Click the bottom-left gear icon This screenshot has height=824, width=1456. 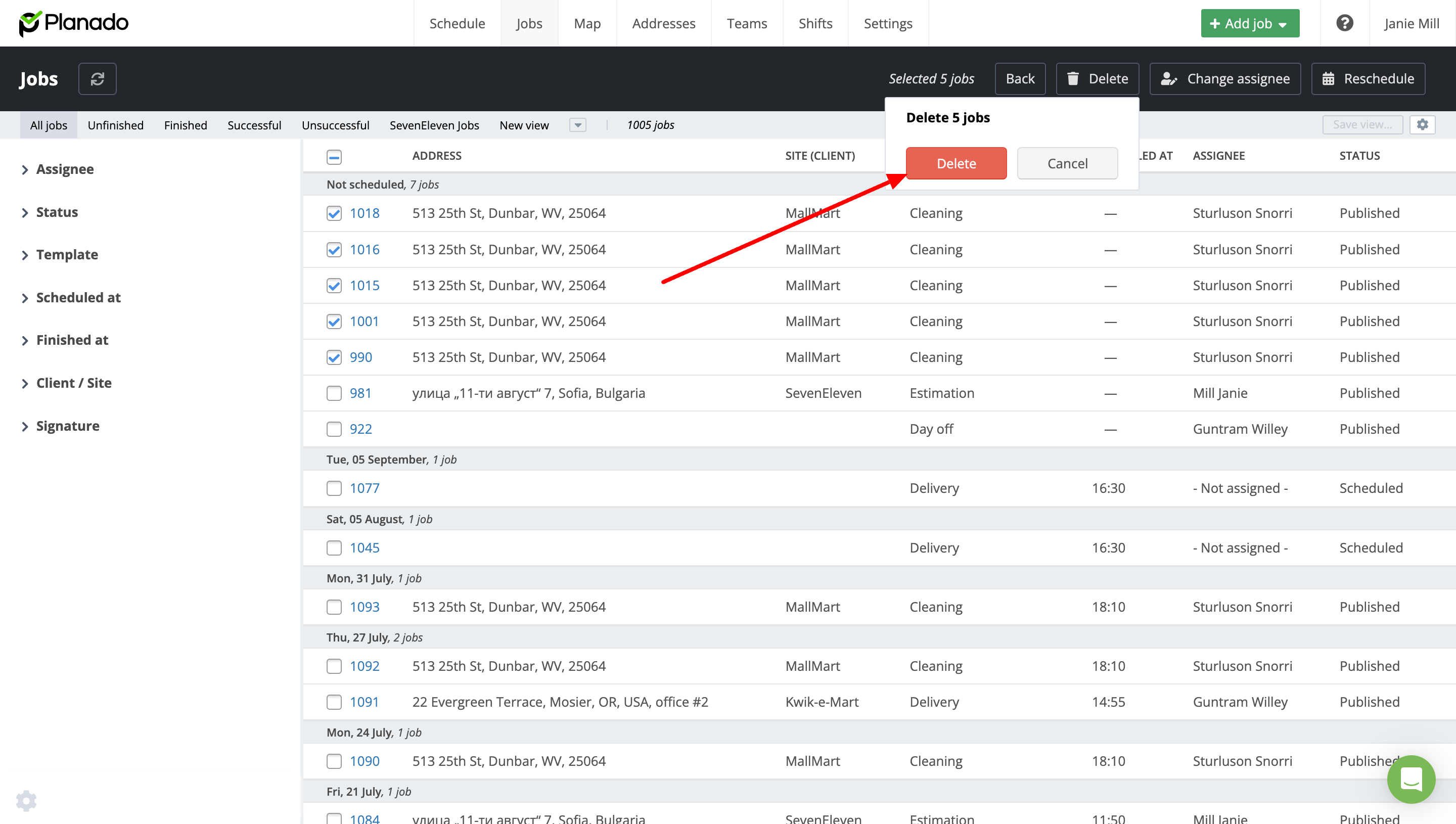coord(26,800)
